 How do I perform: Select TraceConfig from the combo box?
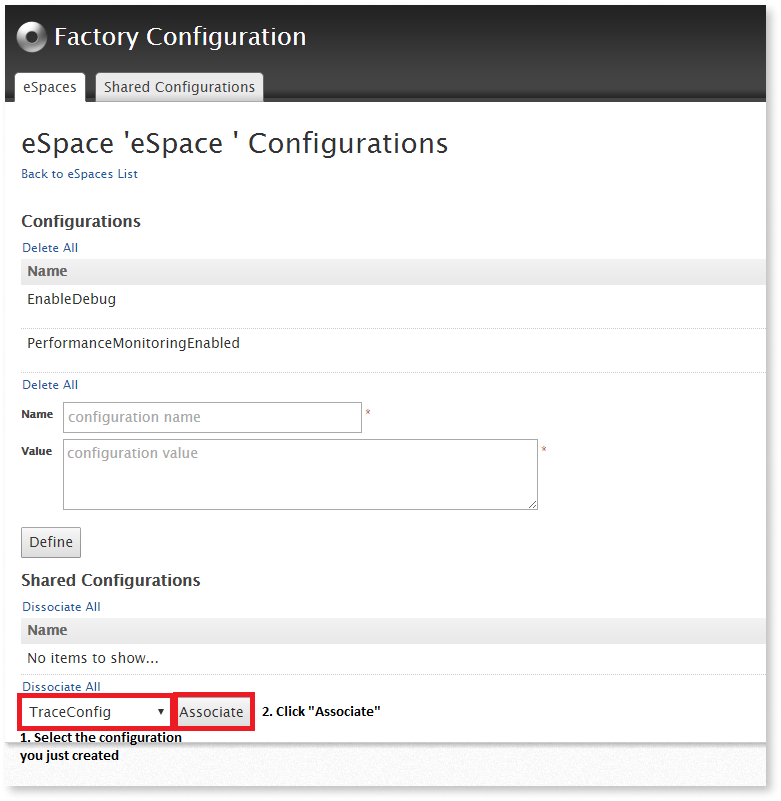(x=95, y=711)
